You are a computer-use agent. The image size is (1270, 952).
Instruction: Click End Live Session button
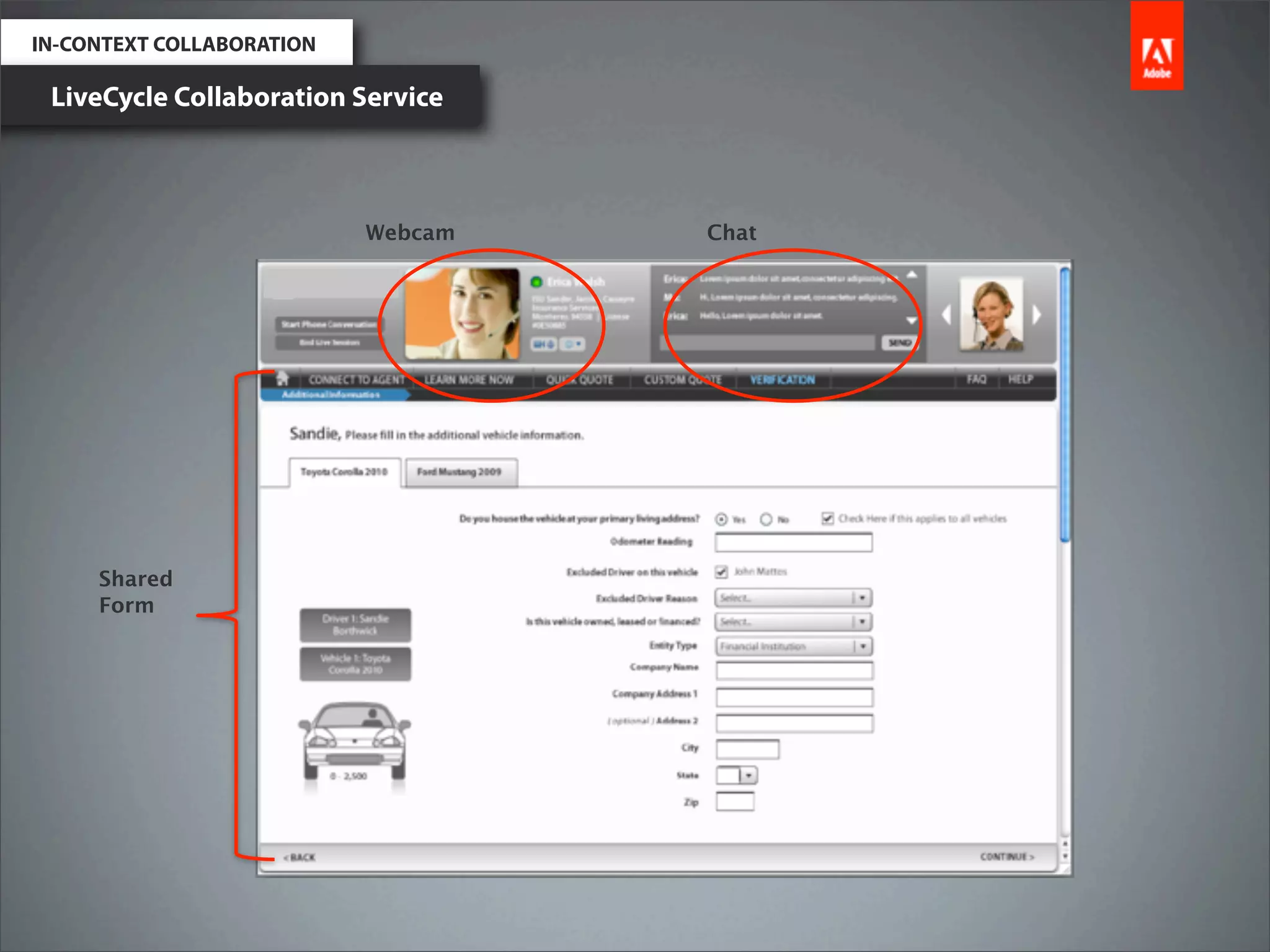(x=329, y=342)
